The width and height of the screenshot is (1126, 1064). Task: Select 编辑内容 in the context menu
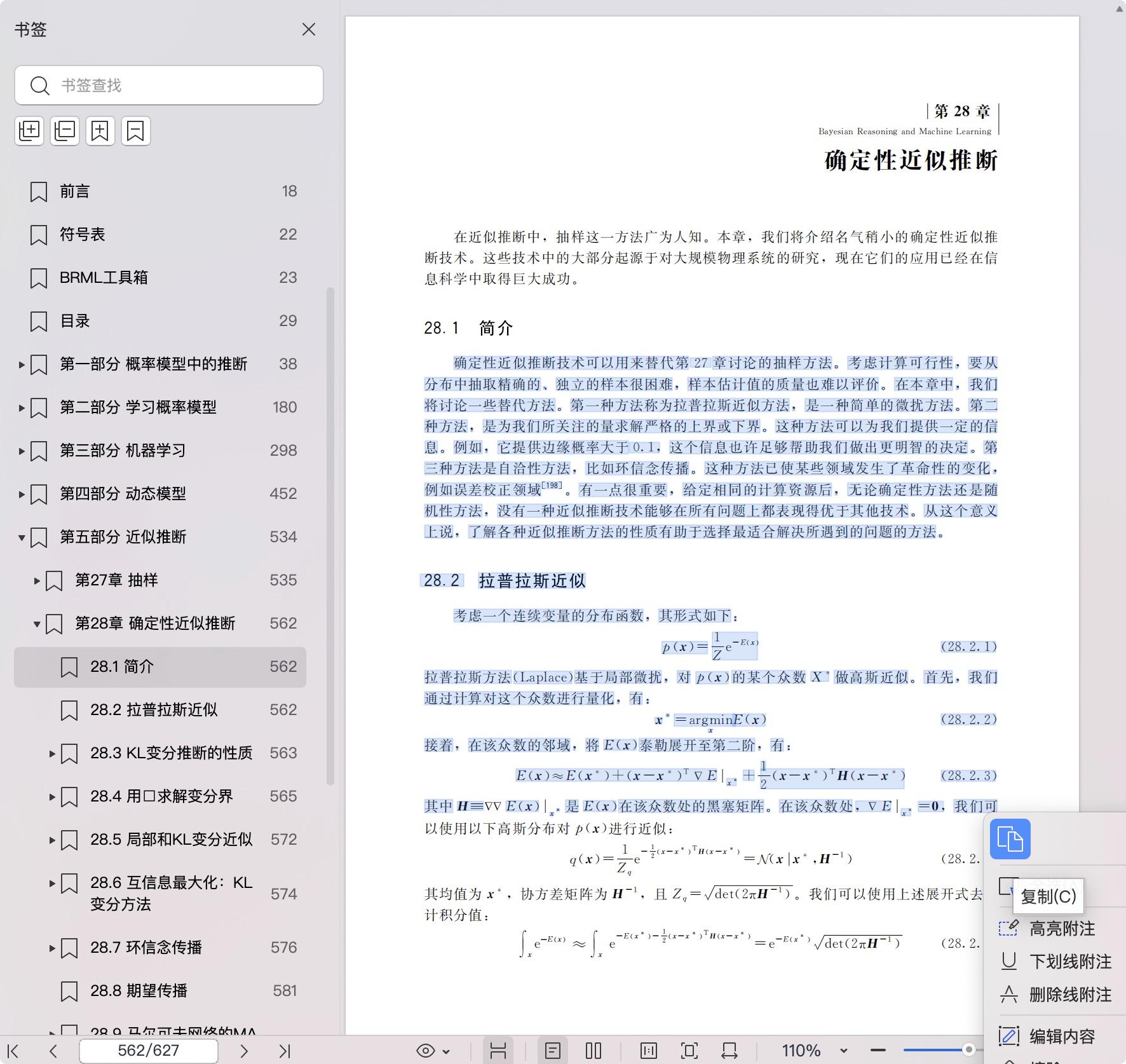pyautogui.click(x=1060, y=1036)
